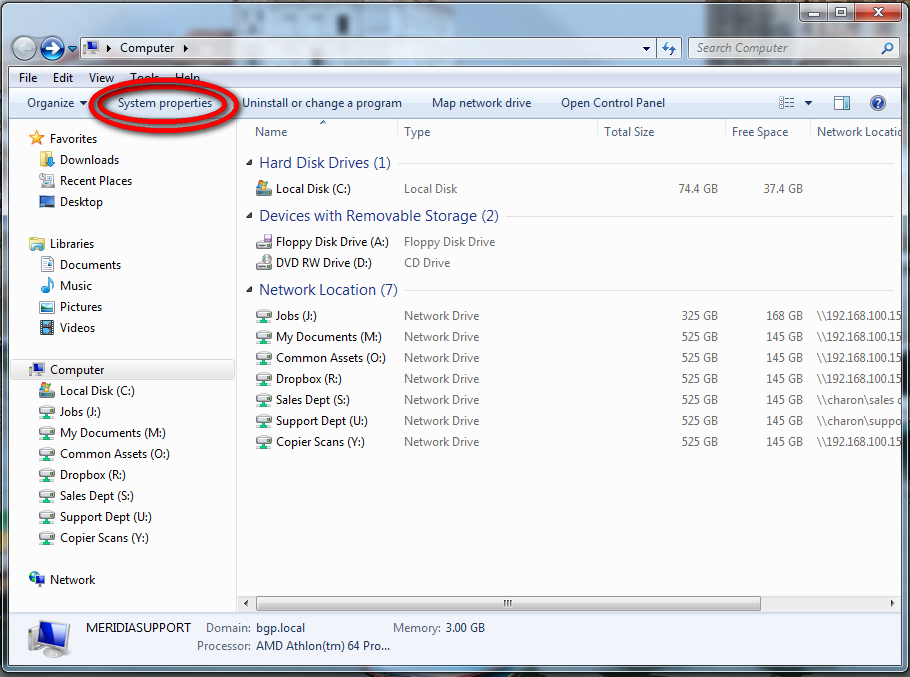Click Map network drive

coord(481,103)
